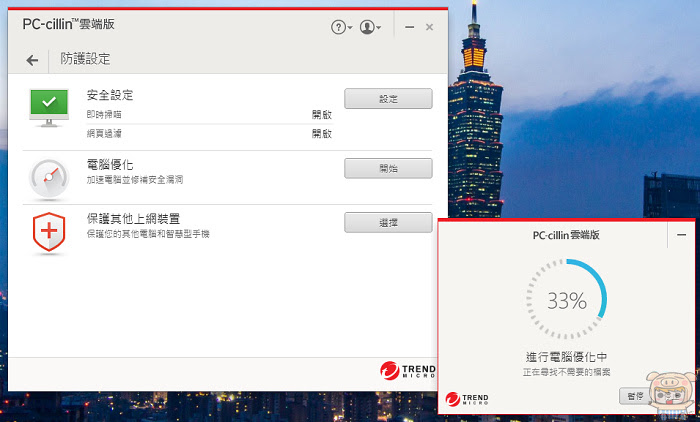Click 正在尋找不需要的檔案 status text

tap(567, 372)
